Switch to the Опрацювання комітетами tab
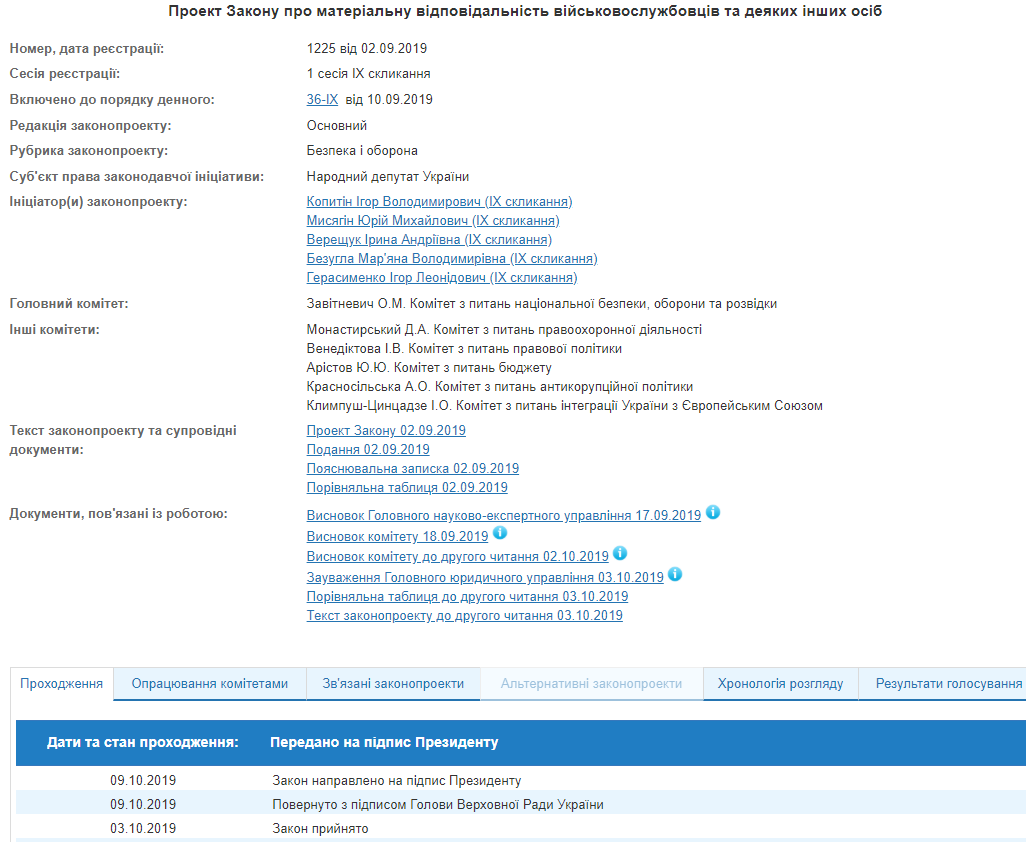 click(210, 684)
